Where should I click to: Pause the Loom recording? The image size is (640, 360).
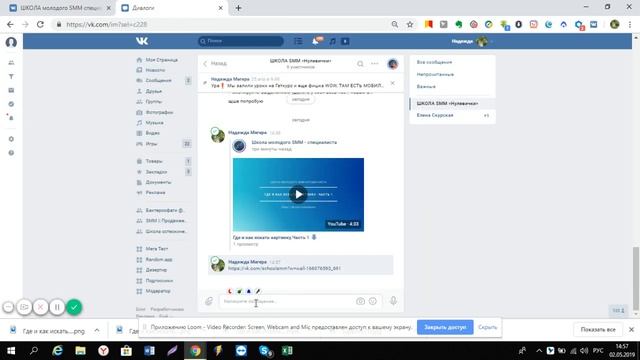(x=57, y=307)
